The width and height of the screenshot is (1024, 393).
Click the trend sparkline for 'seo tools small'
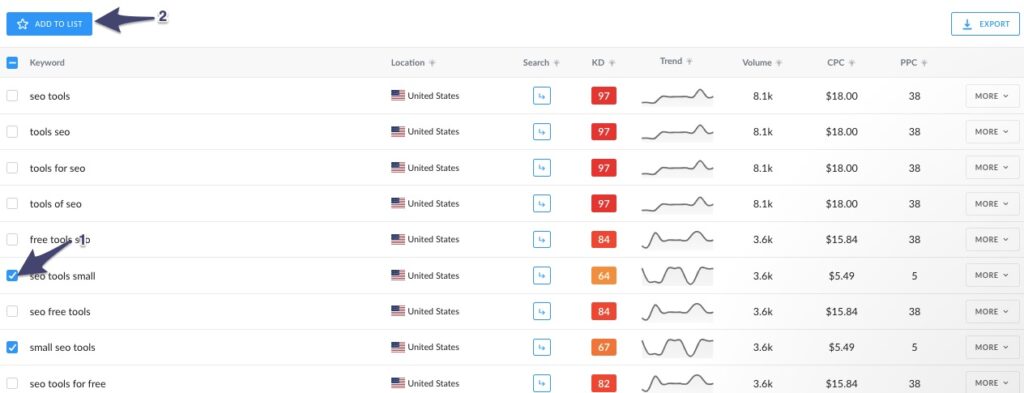pyautogui.click(x=677, y=275)
